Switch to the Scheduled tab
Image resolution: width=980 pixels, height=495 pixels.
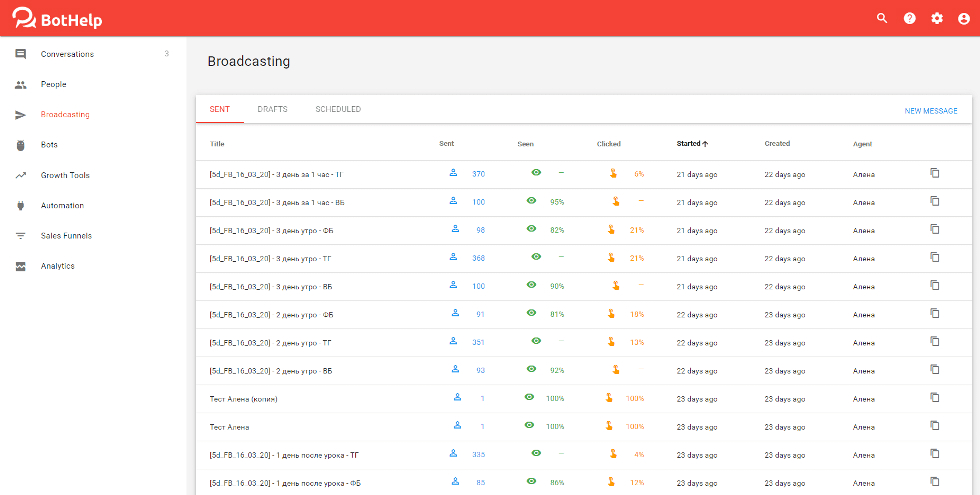338,109
